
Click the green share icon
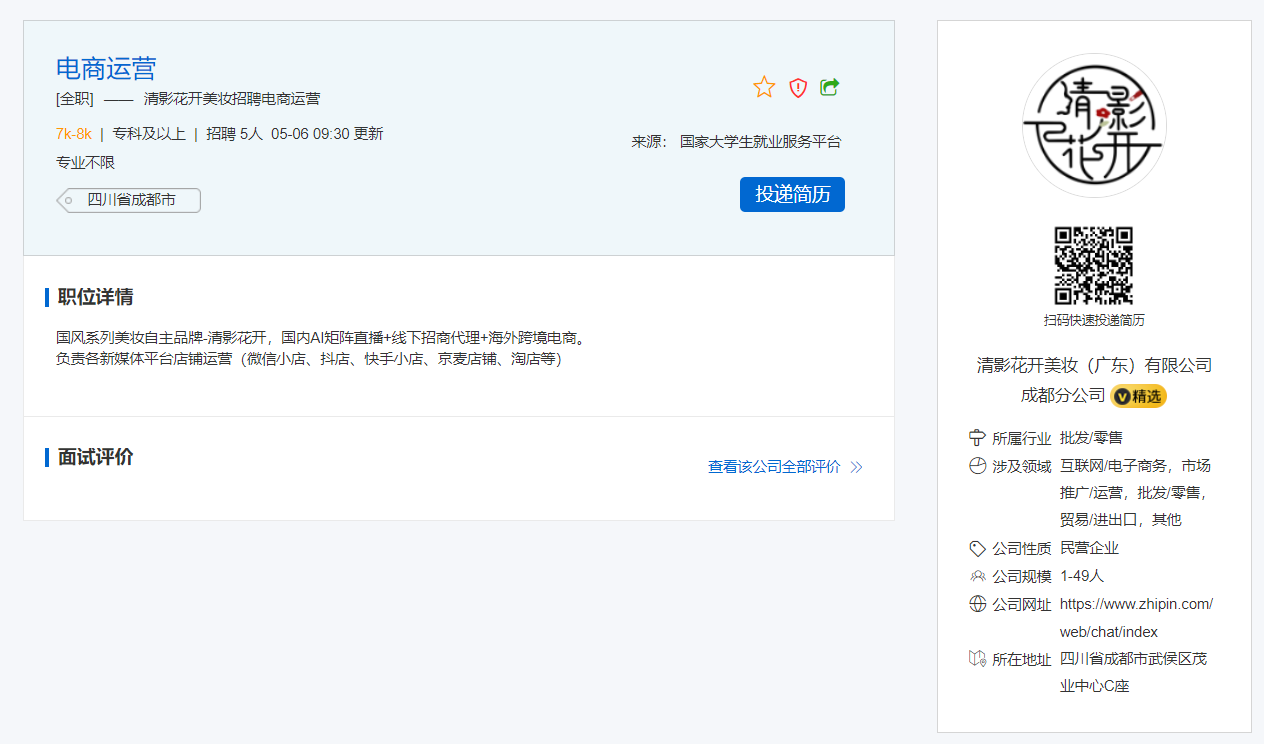[830, 87]
